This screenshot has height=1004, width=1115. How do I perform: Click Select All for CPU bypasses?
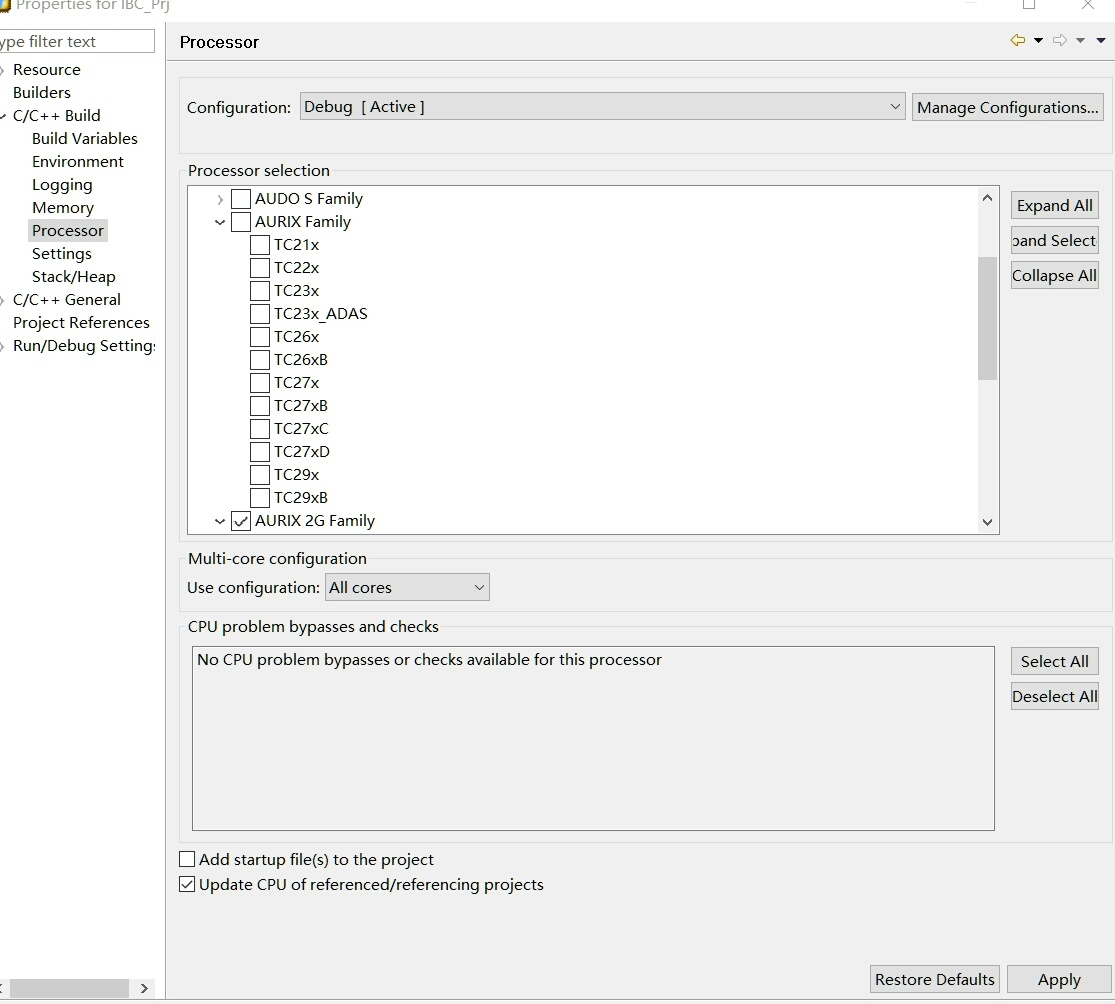tap(1055, 661)
